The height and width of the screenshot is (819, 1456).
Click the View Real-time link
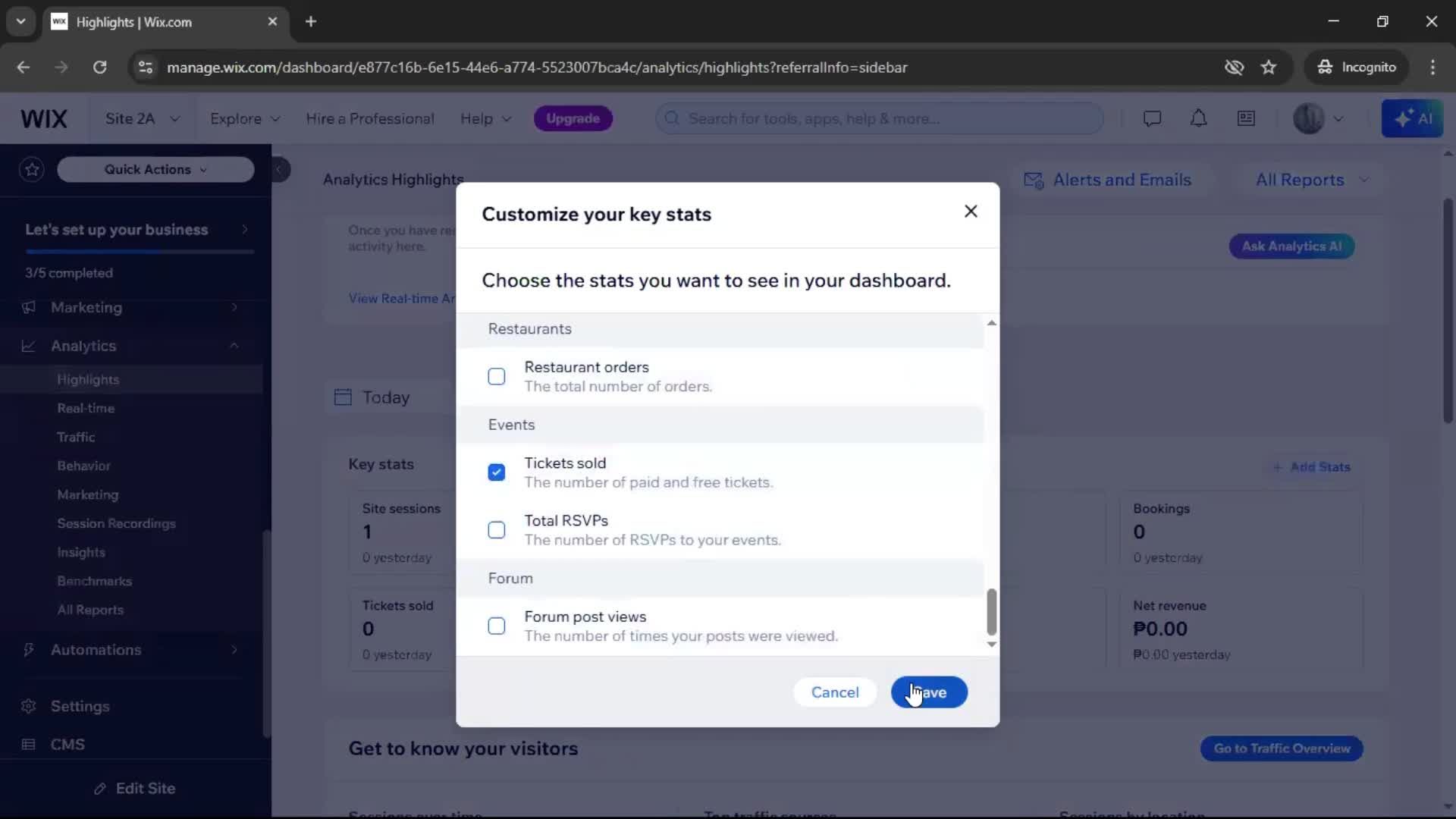click(402, 299)
